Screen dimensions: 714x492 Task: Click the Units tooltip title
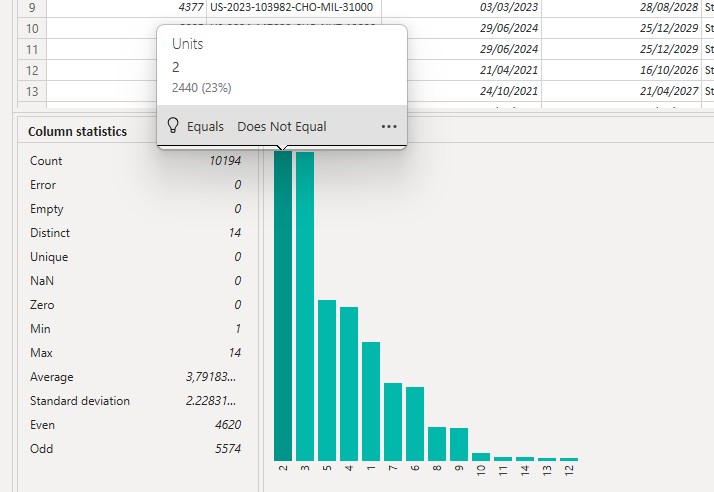click(187, 44)
